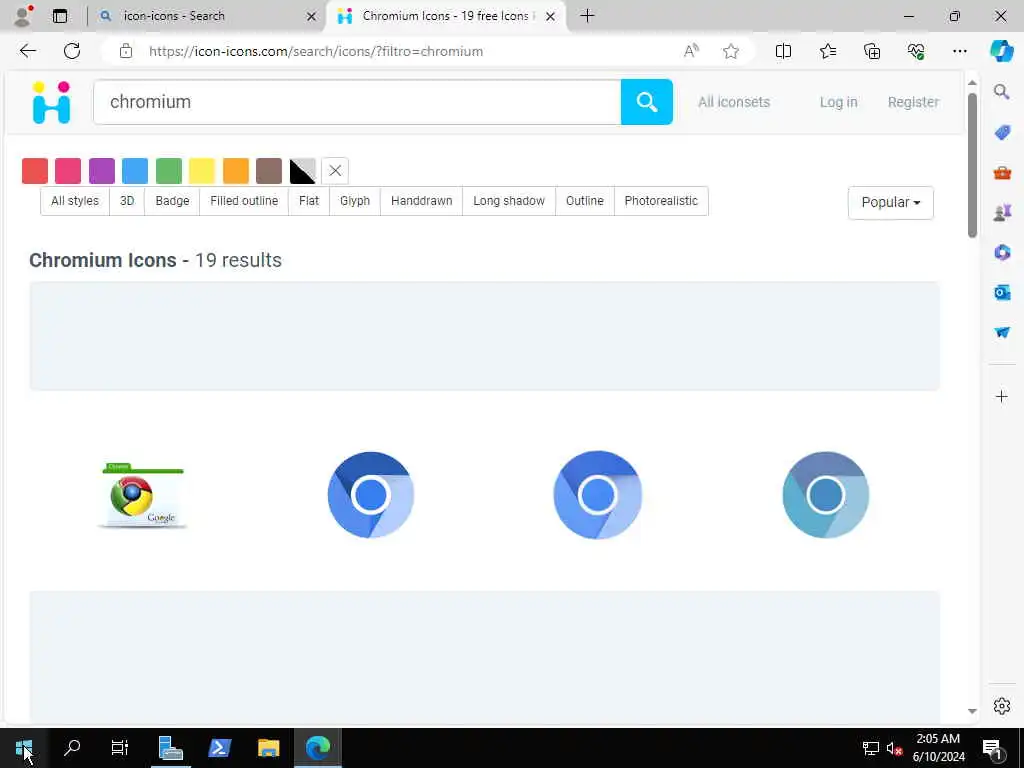Open sidebar Tools briefcase icon
Image resolution: width=1024 pixels, height=768 pixels.
point(1002,172)
